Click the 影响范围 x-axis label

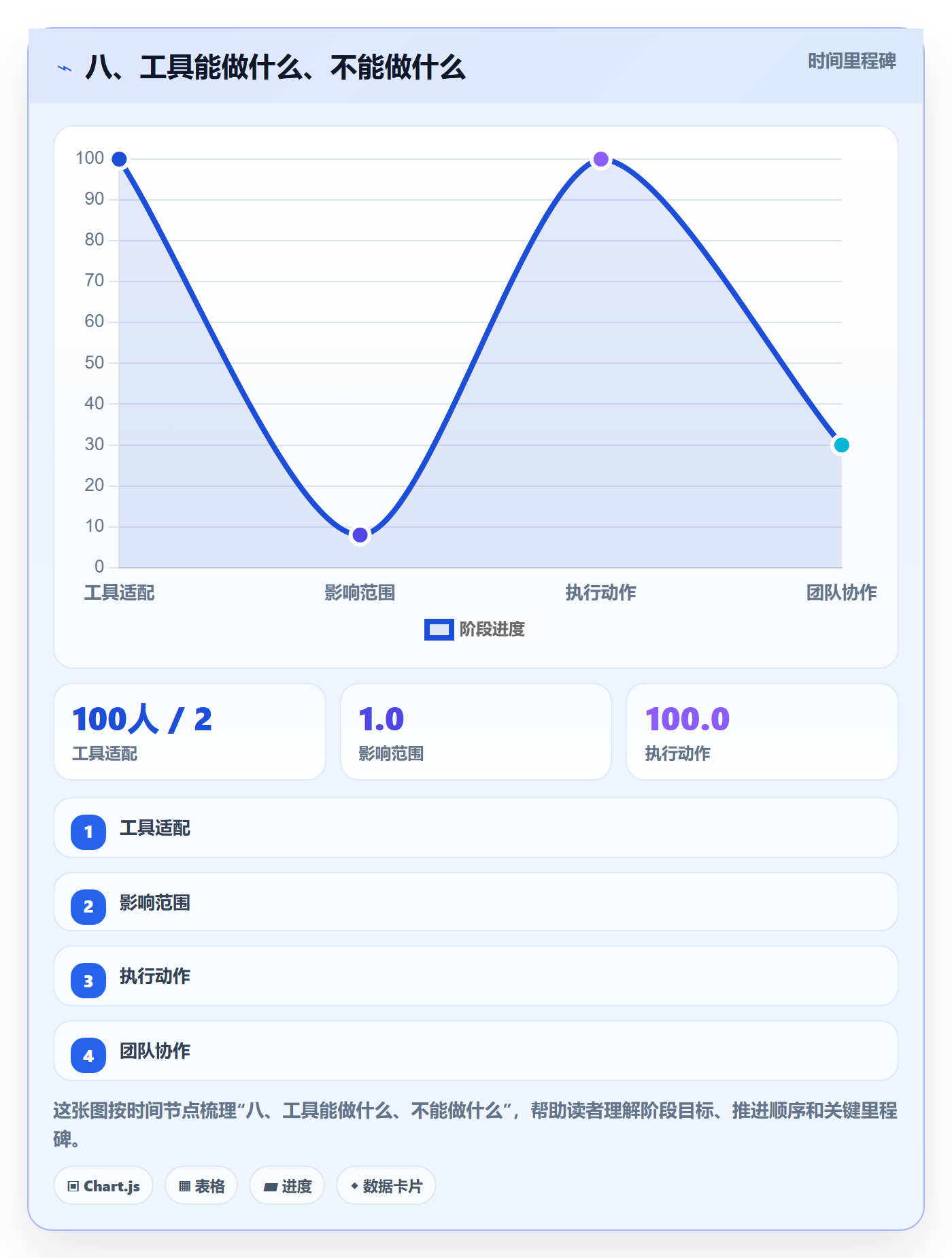(360, 593)
